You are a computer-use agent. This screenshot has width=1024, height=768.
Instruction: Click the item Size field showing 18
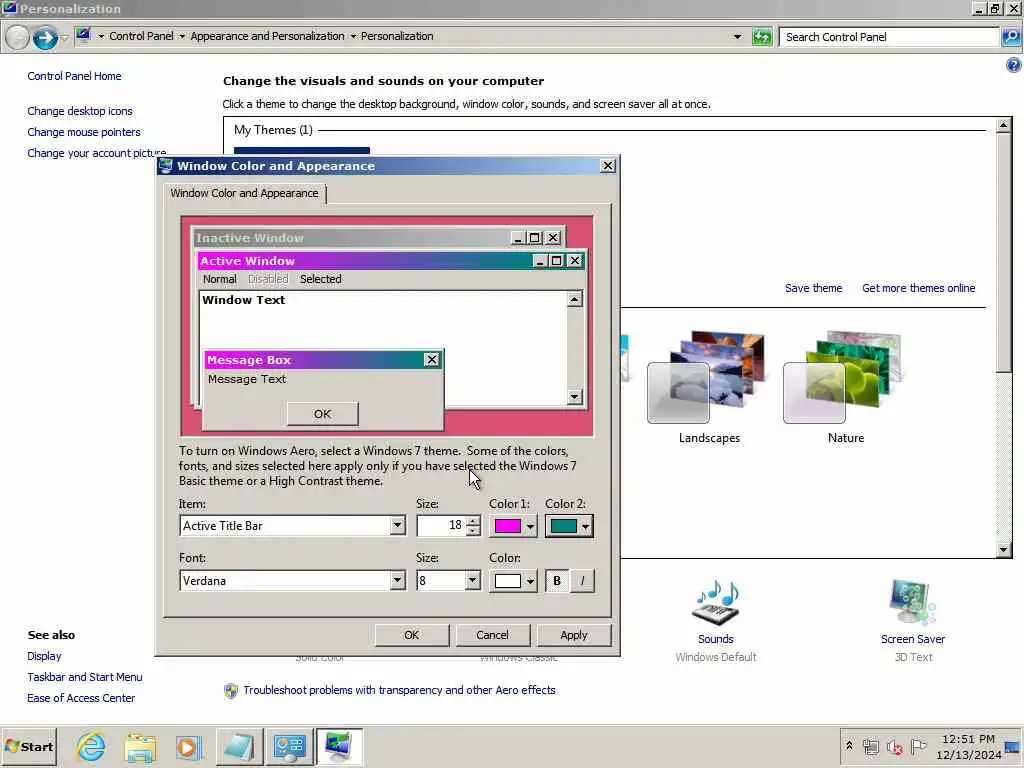point(441,526)
